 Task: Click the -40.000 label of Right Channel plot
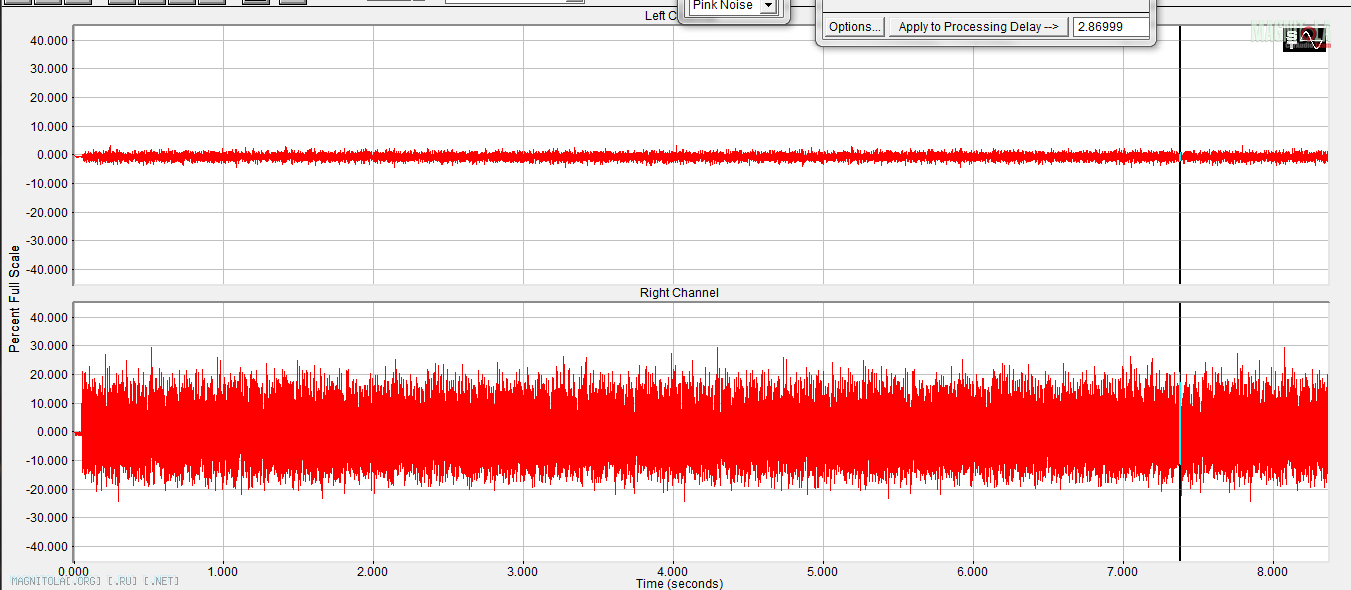[47, 547]
